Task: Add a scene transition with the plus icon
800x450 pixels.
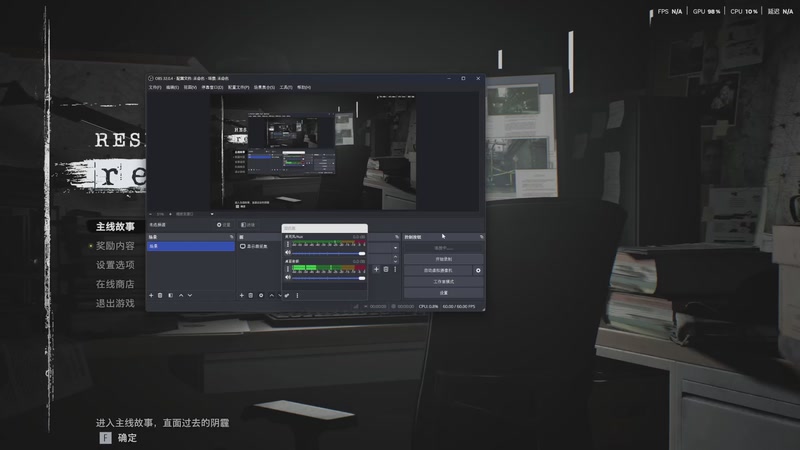Action: tap(377, 269)
